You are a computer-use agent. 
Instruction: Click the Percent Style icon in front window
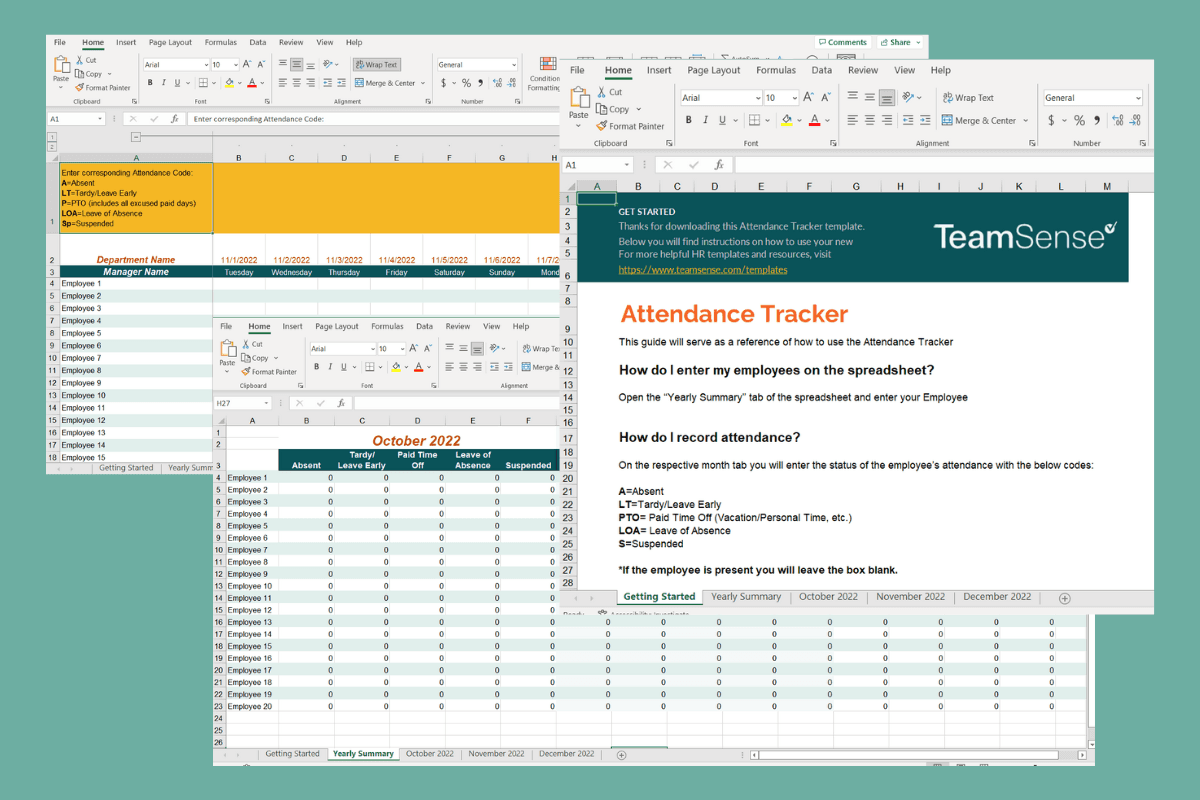coord(1079,120)
